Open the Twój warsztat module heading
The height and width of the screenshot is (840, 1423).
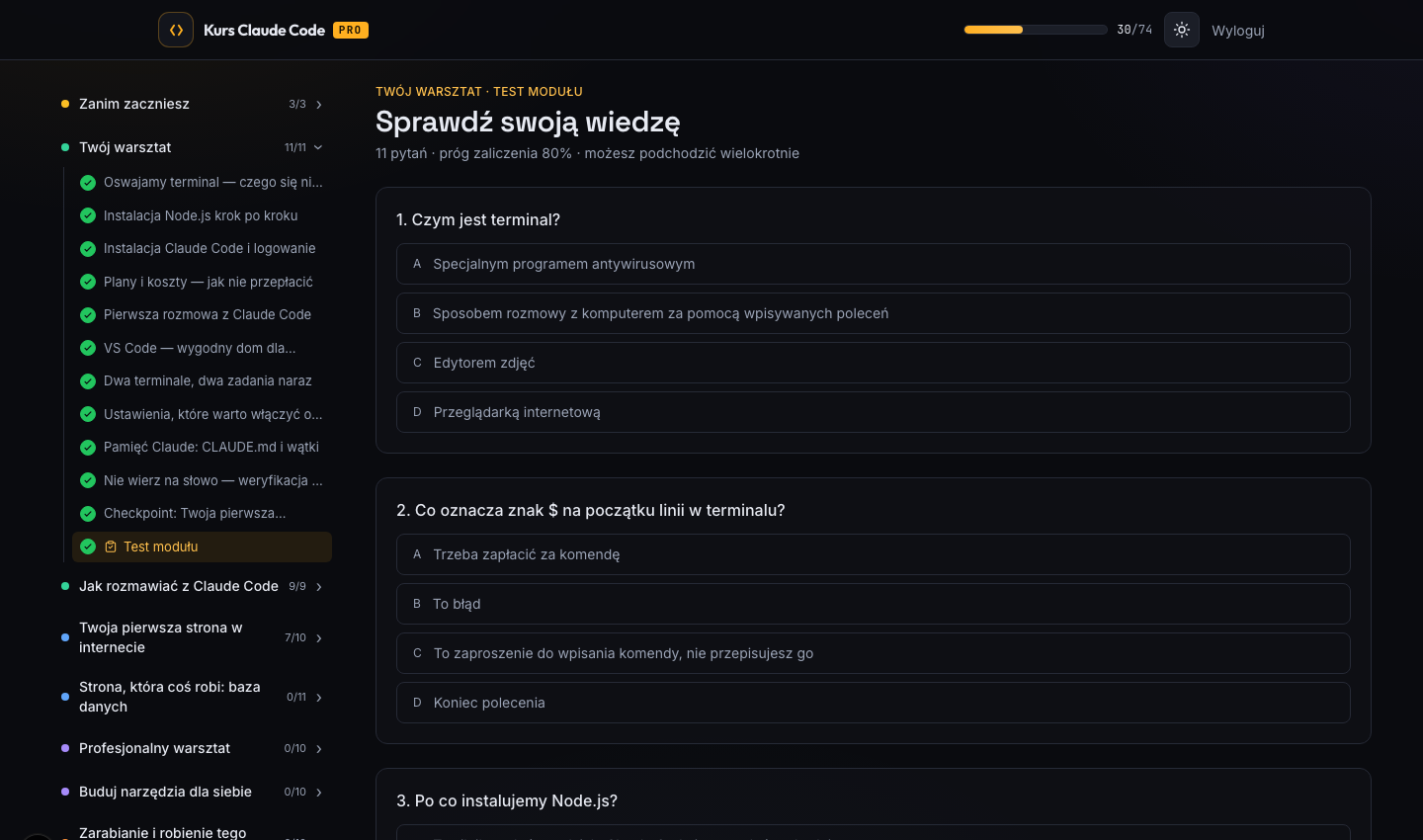tap(126, 147)
